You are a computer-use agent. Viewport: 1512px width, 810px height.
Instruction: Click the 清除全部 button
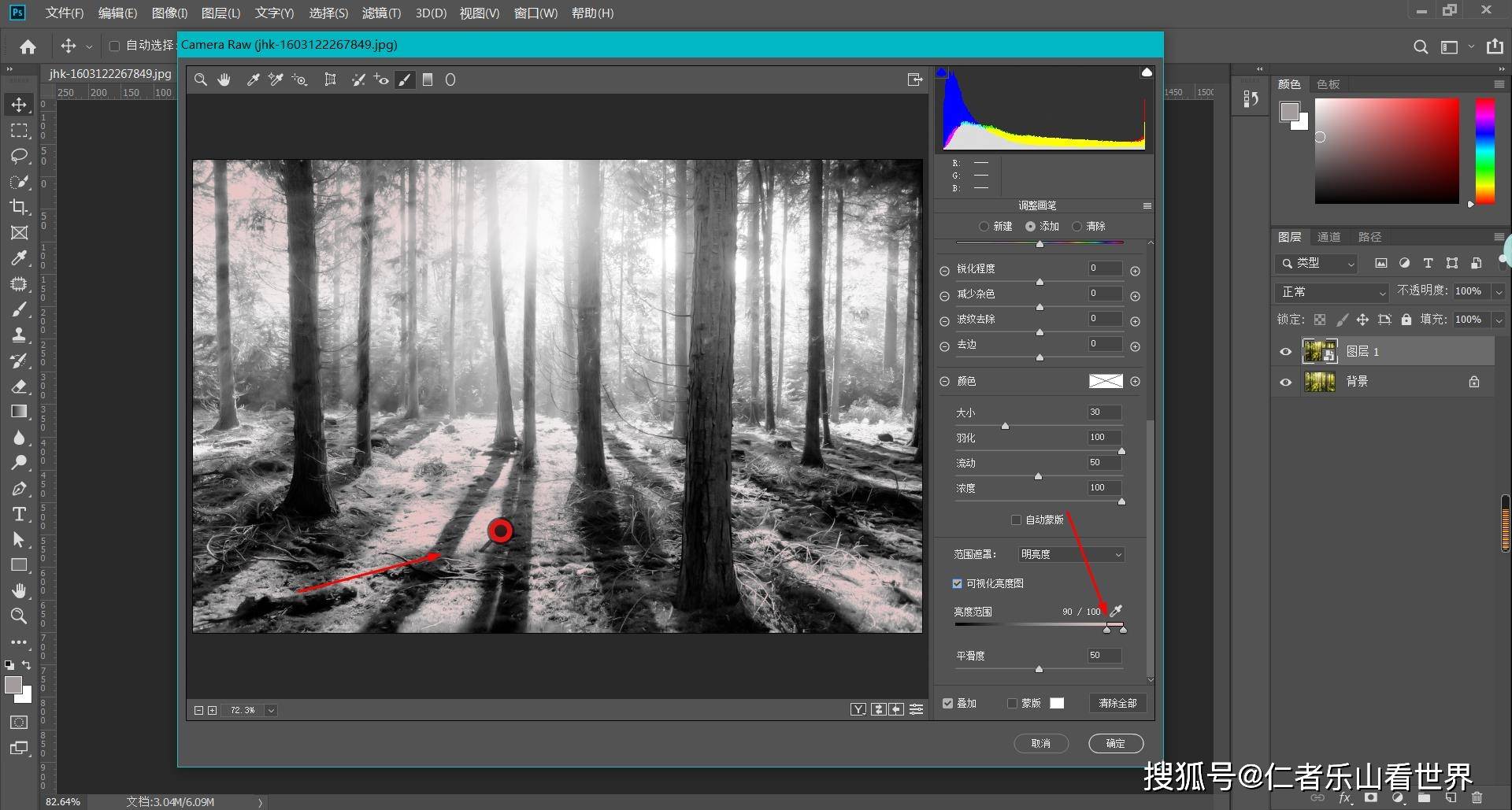1117,703
